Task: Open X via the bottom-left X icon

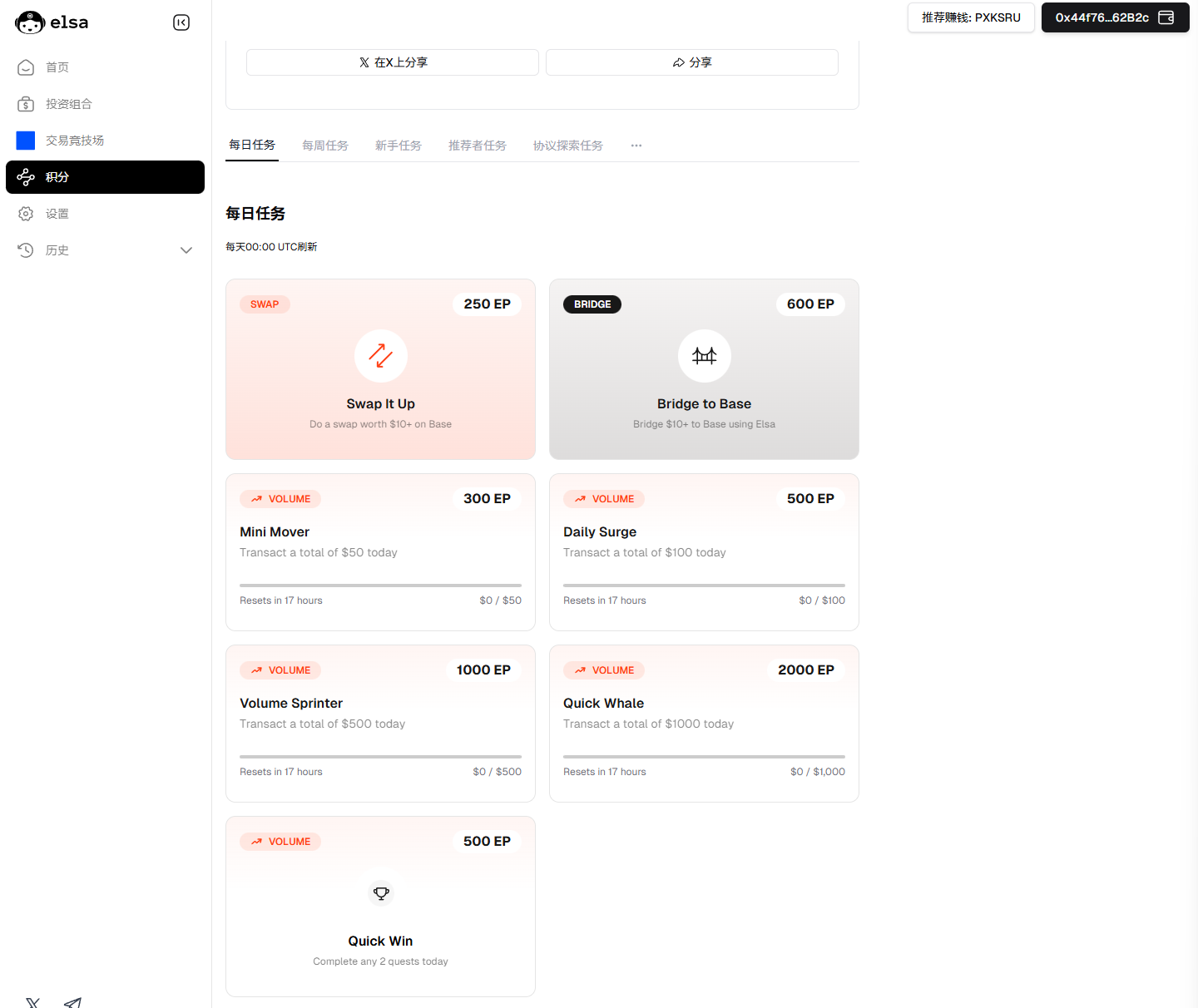Action: point(32,1002)
